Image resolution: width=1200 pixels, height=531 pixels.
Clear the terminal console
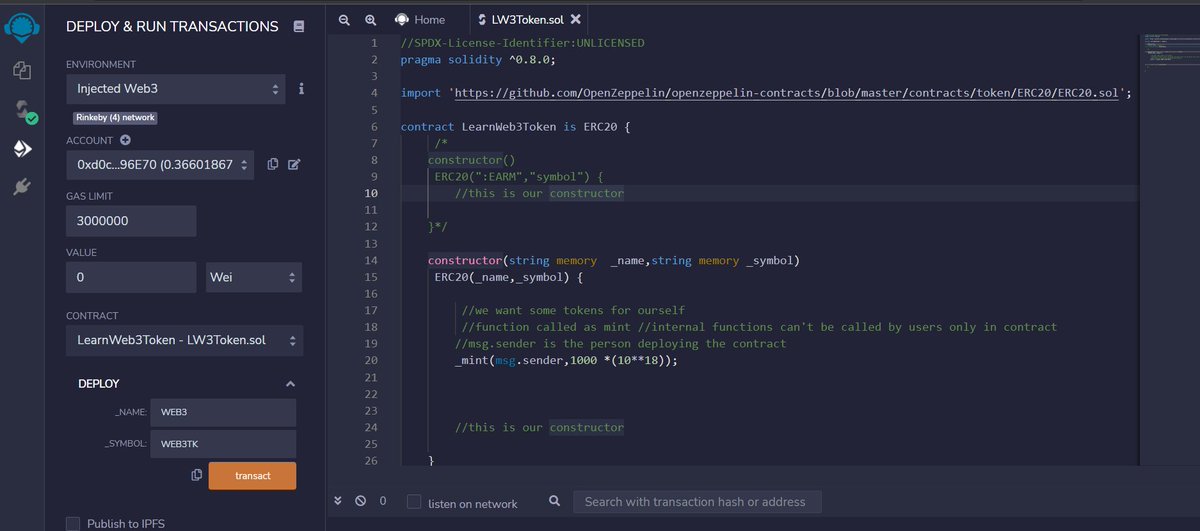[360, 501]
